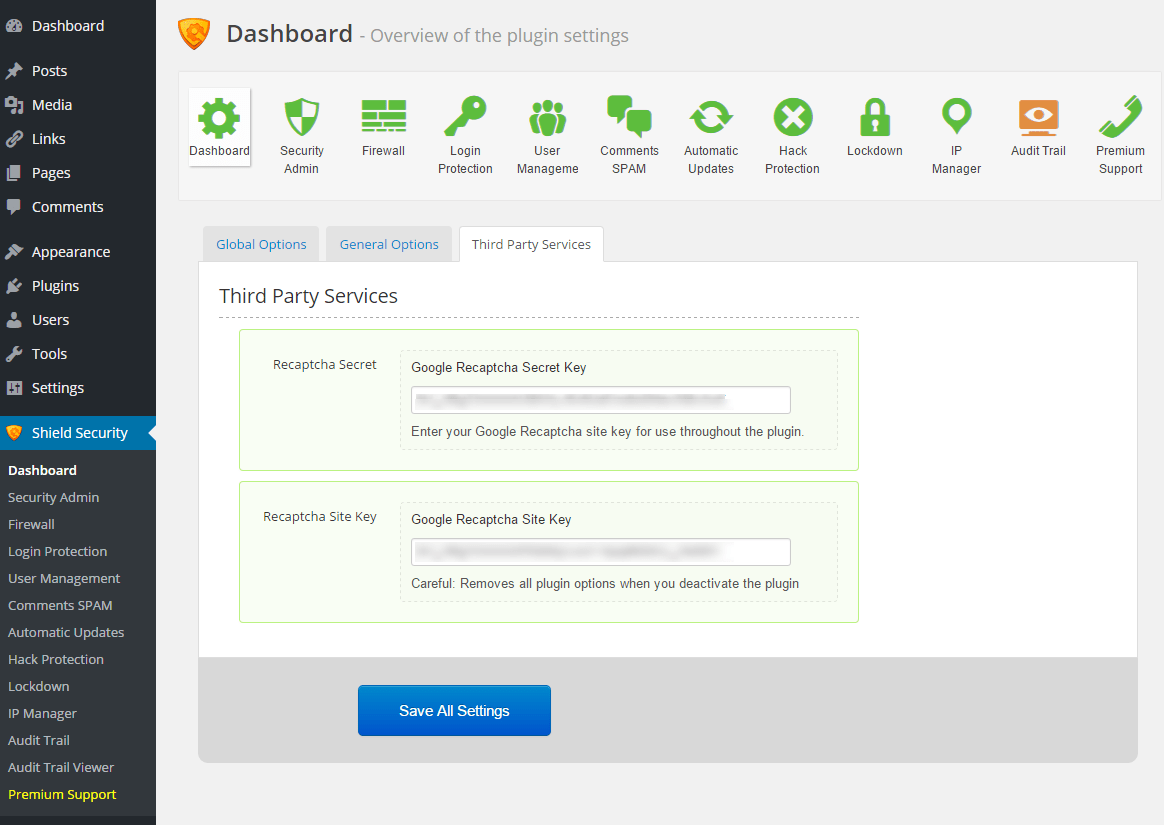
Task: Click the Tools wrench icon
Action: click(14, 354)
